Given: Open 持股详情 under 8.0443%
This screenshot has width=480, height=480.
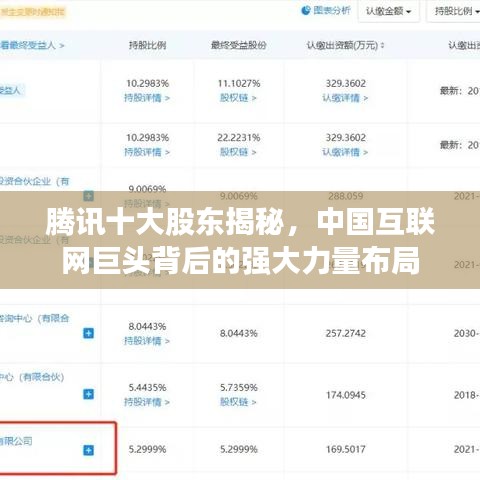Looking at the screenshot, I should tap(147, 341).
